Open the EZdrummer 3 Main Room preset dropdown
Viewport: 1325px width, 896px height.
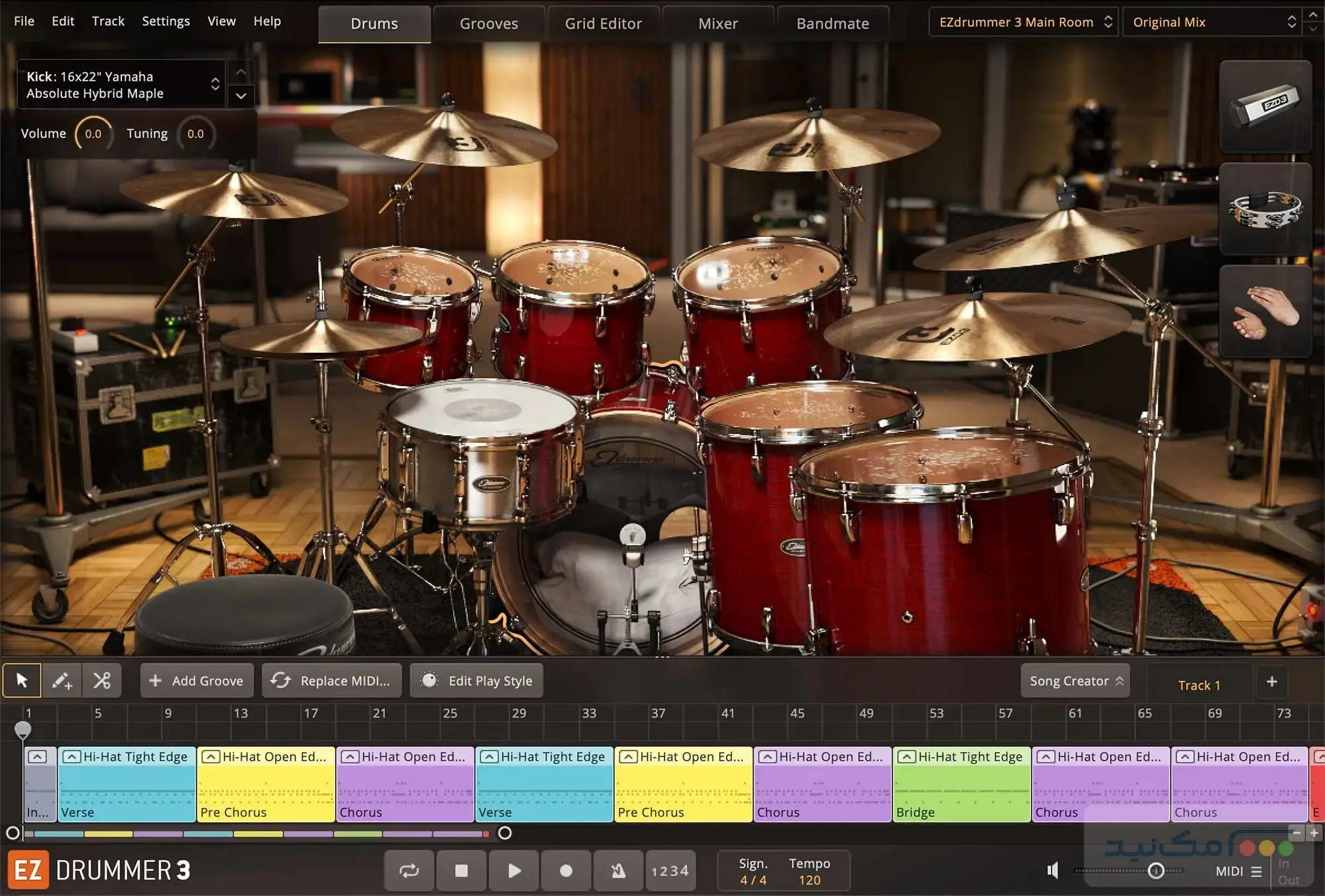tap(1022, 21)
